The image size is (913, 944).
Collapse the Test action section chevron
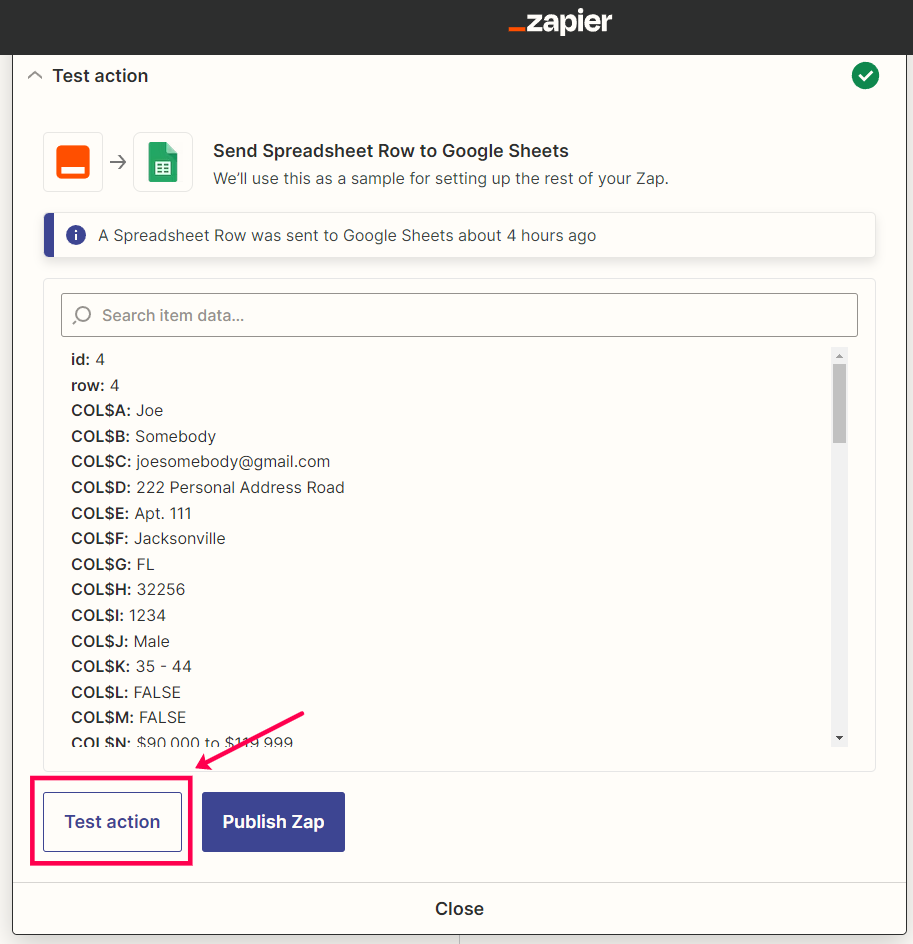[35, 76]
